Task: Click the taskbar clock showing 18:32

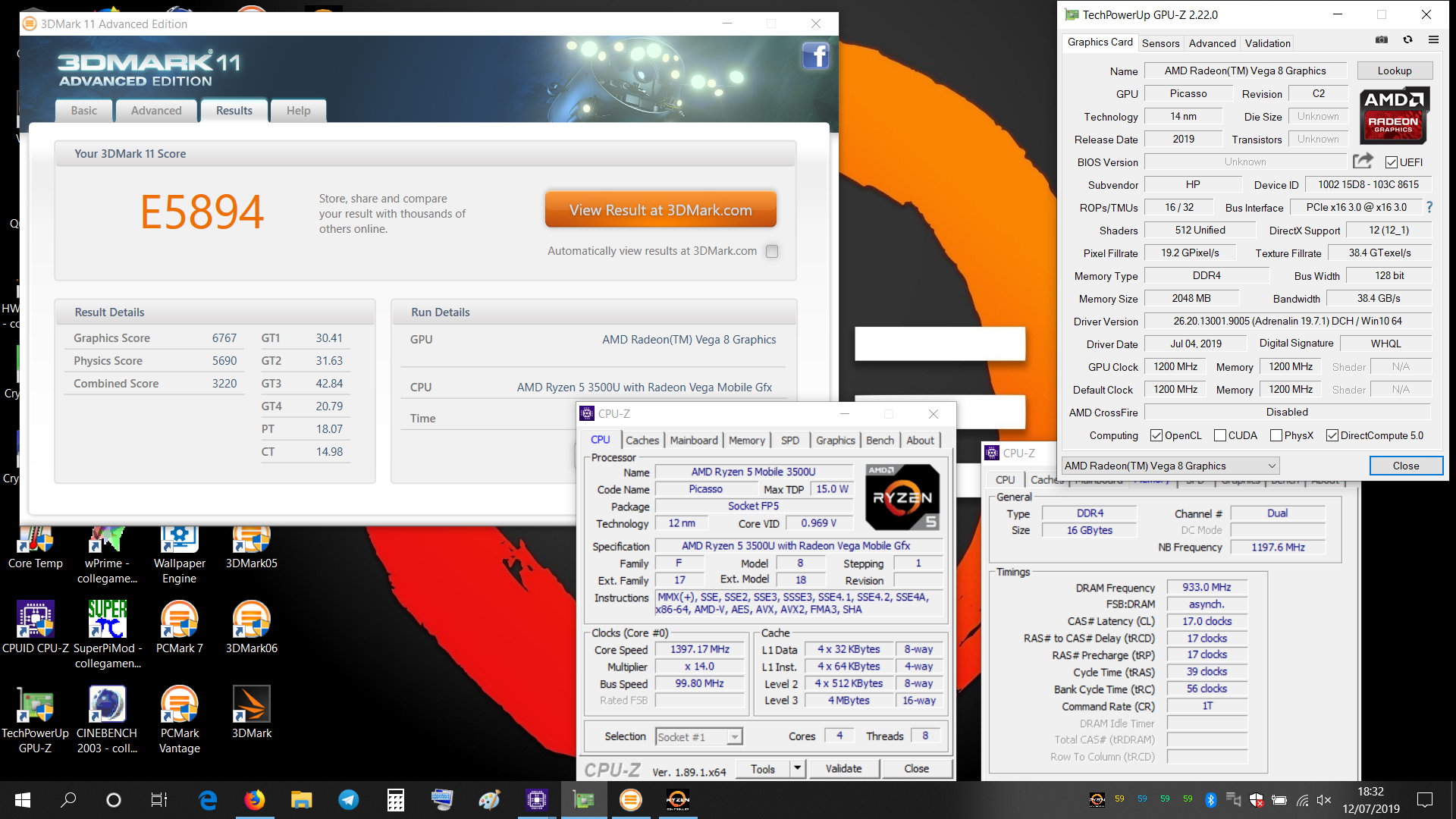Action: 1370,799
